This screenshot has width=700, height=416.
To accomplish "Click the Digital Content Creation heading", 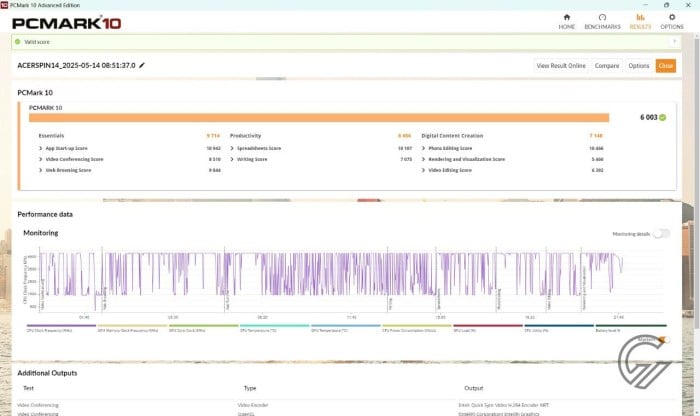I will [x=452, y=136].
